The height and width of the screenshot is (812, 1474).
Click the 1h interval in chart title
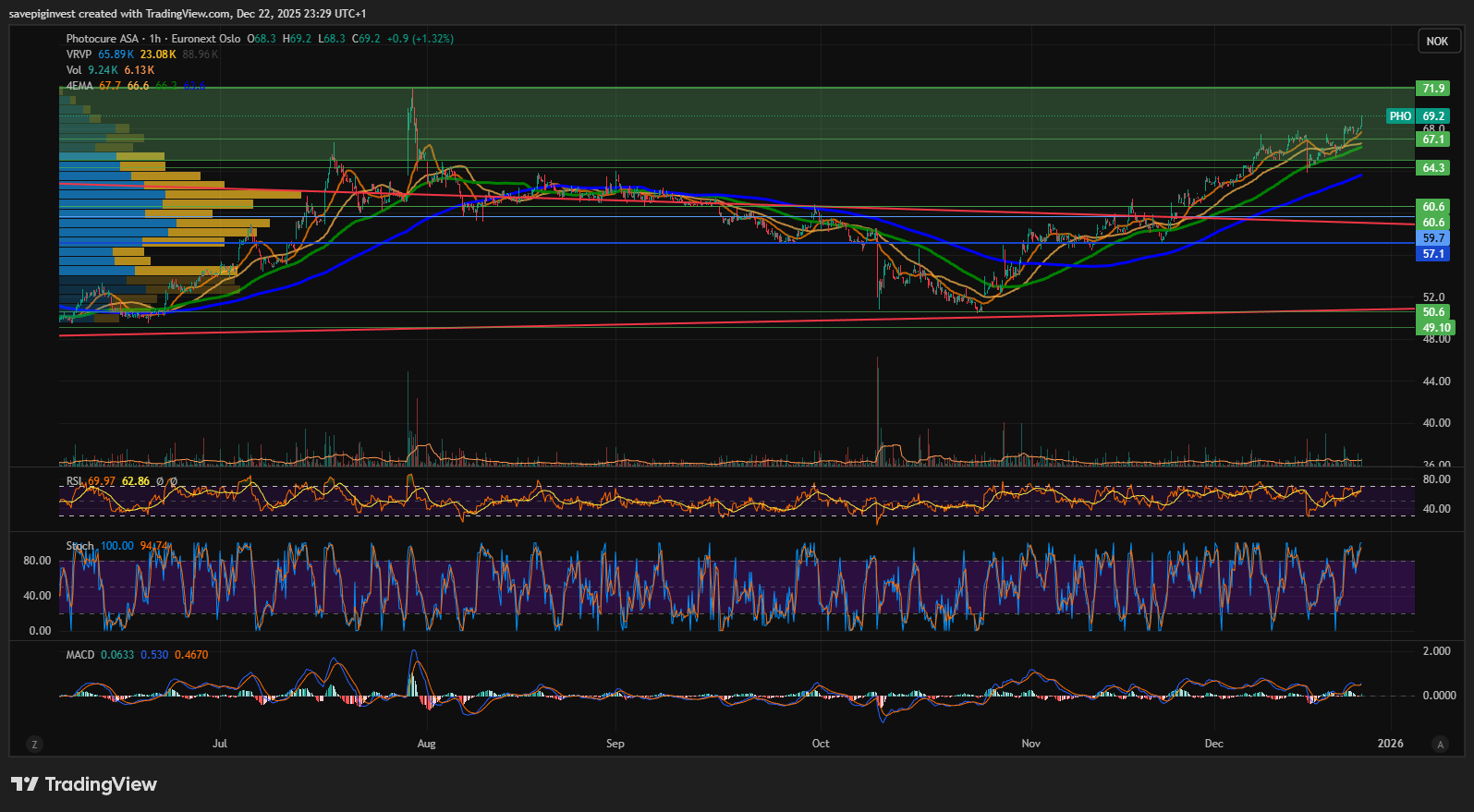click(154, 39)
